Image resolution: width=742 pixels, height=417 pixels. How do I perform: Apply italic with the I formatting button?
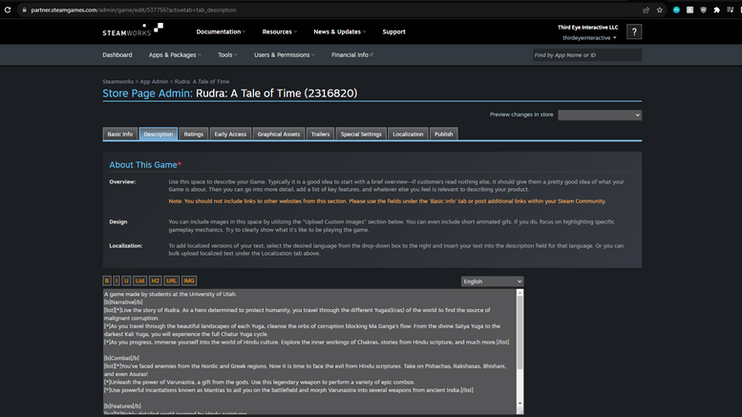coord(116,281)
